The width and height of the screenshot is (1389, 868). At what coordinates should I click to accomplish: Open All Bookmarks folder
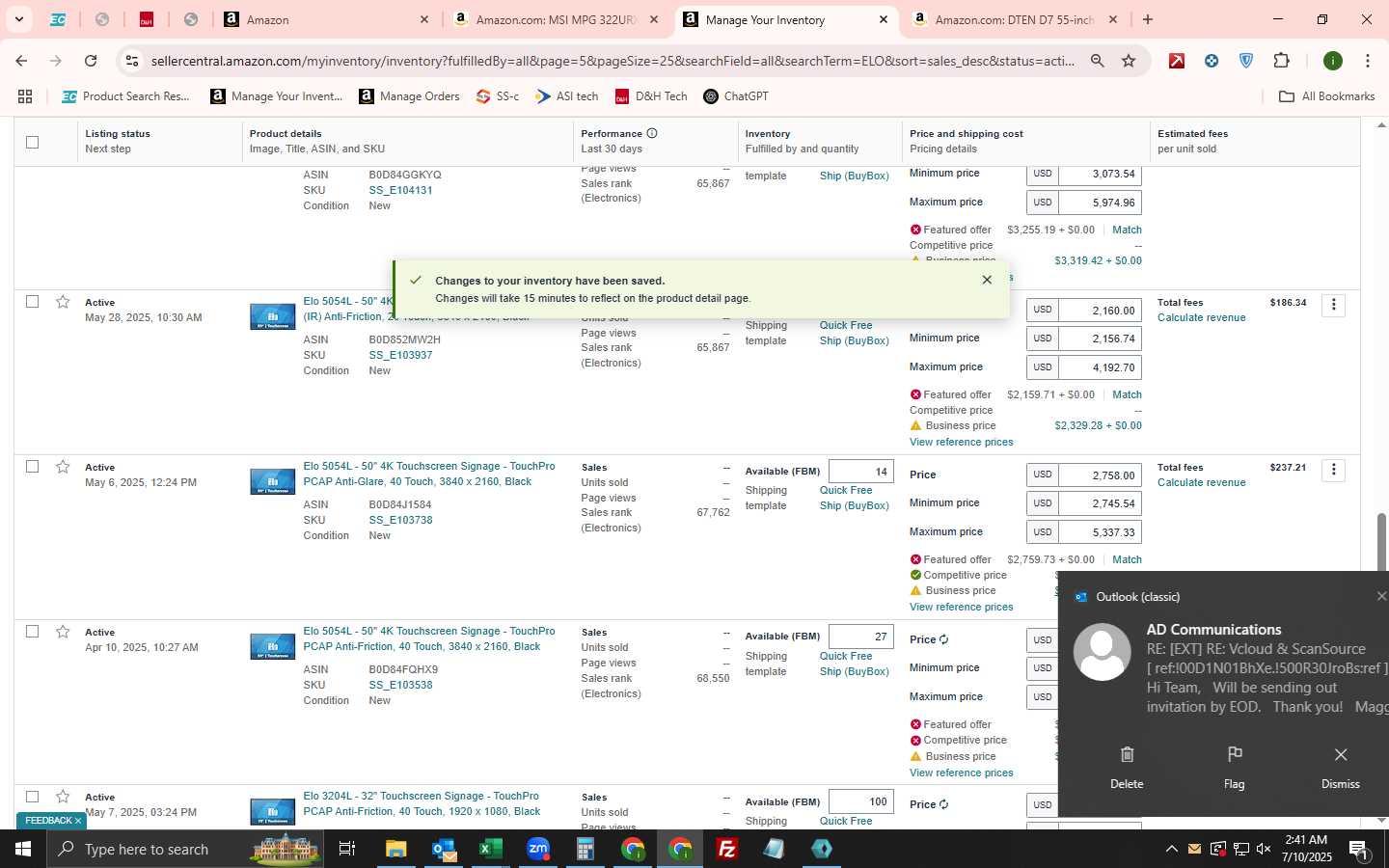click(x=1326, y=96)
